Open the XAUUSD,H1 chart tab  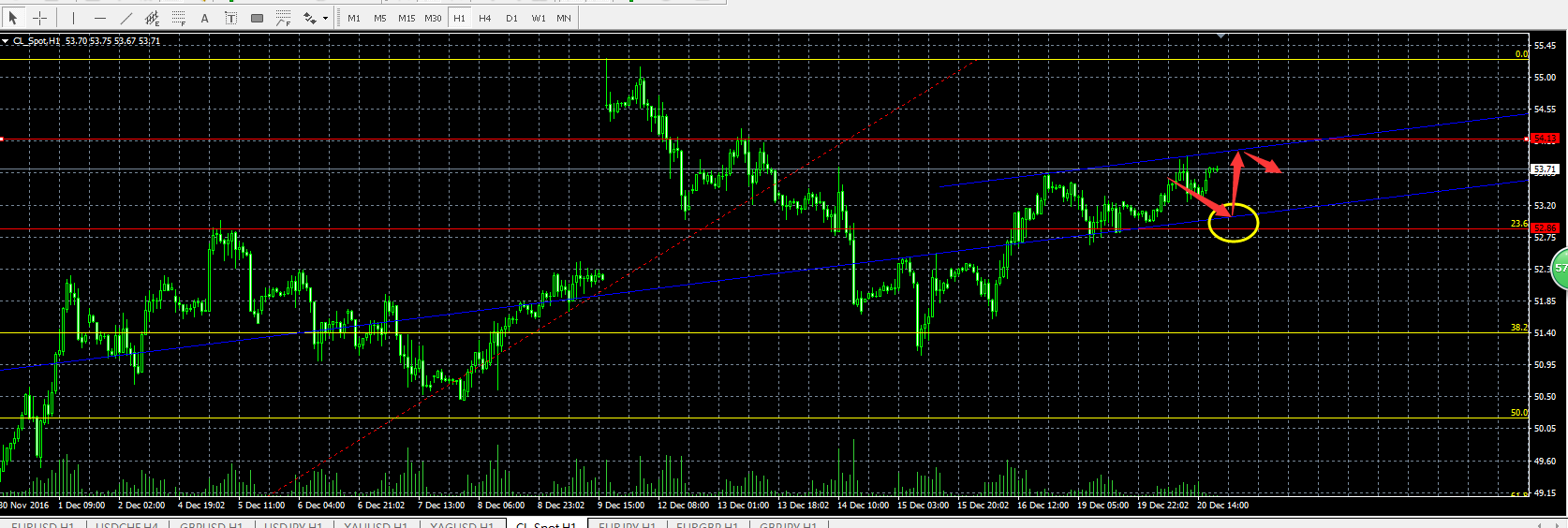pos(376,524)
